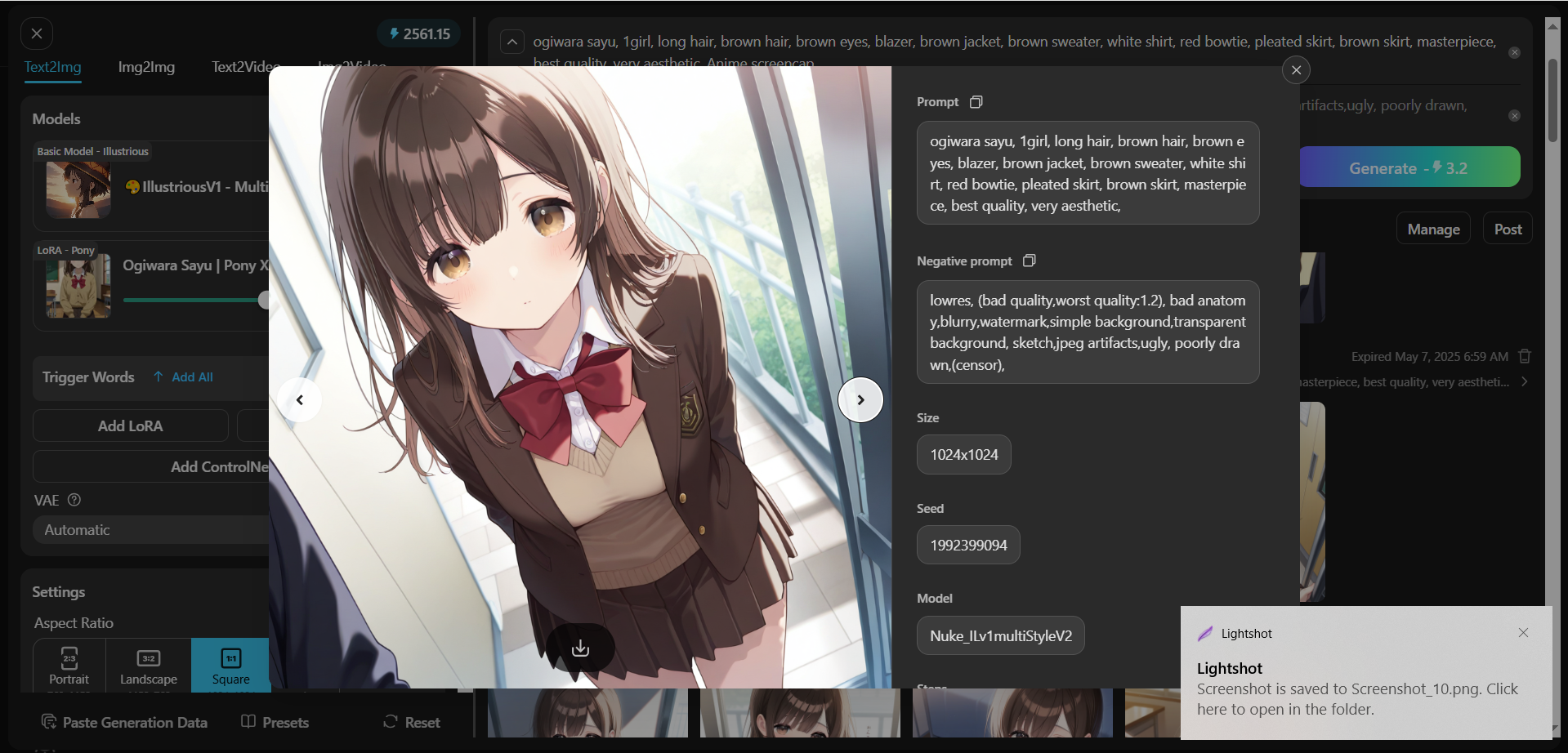
Task: Download the generated image
Action: point(580,648)
